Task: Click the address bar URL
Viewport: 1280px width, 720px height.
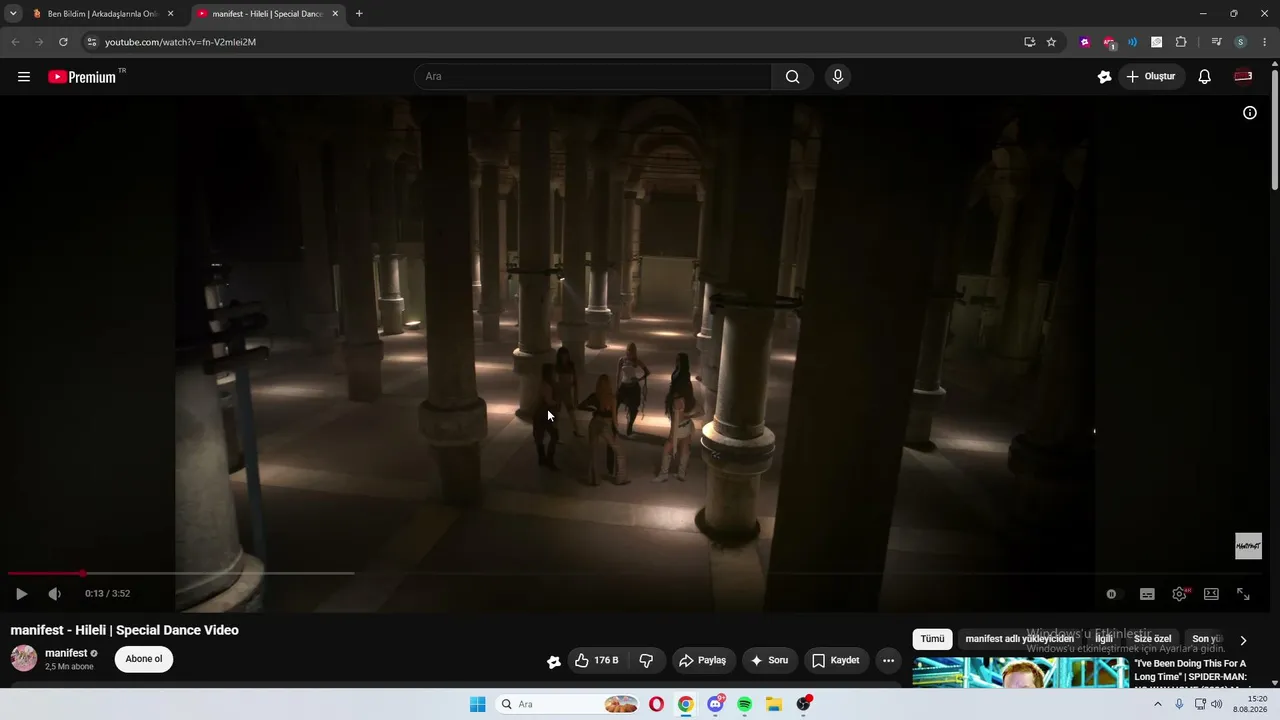Action: 180,42
